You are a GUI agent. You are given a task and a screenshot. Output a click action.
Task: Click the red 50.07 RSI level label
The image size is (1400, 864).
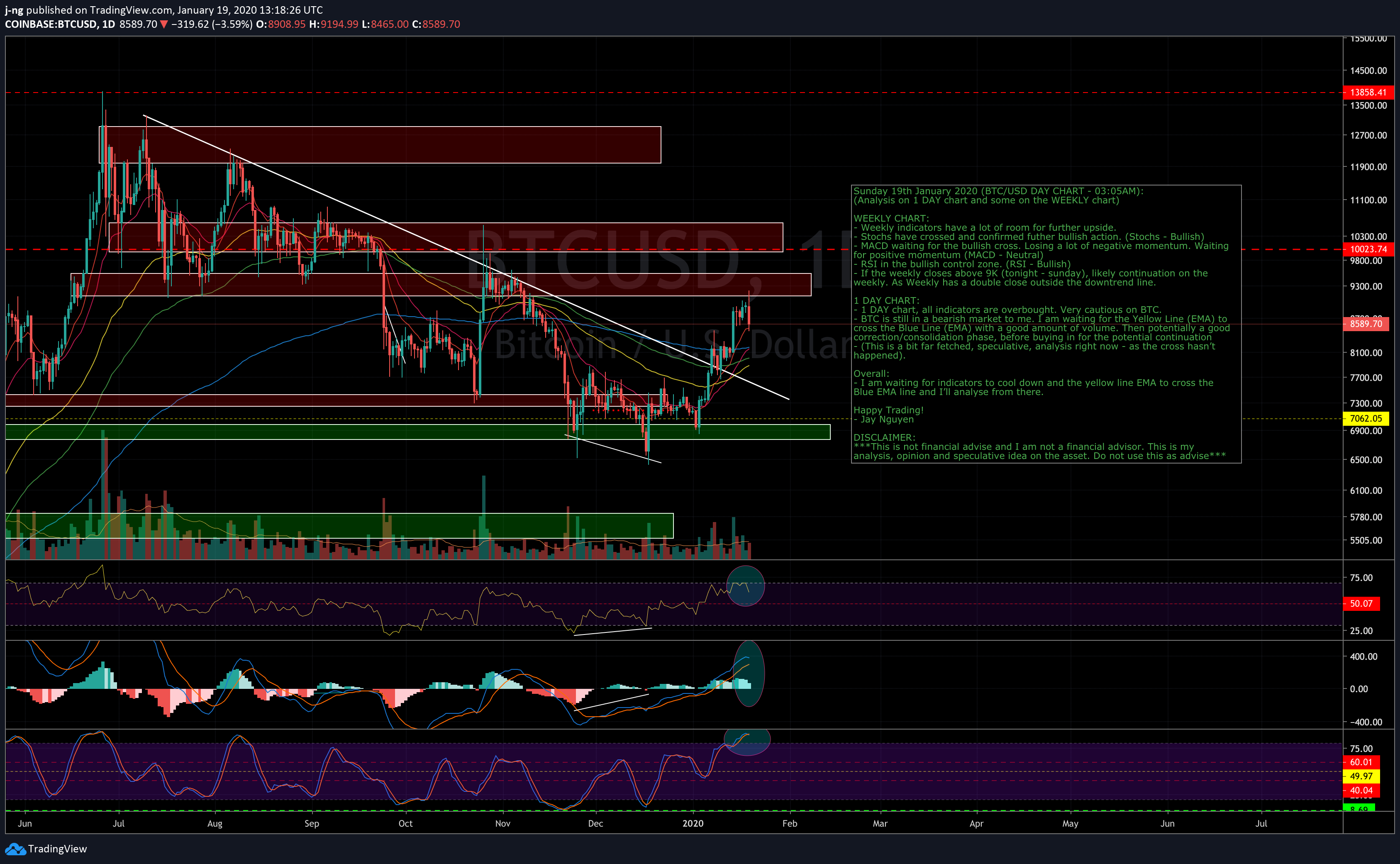click(1361, 604)
